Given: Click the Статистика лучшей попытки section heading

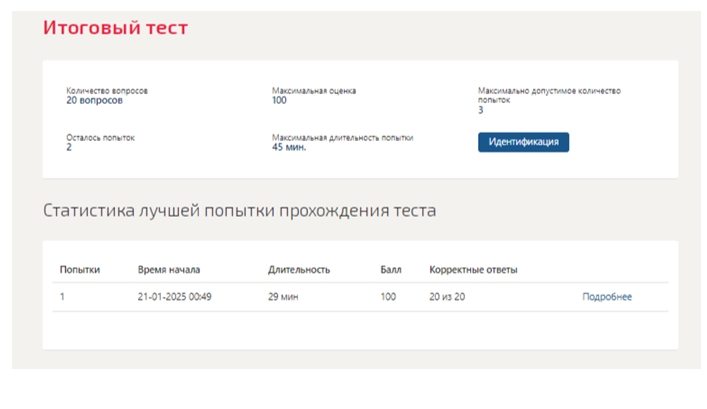Looking at the screenshot, I should tap(239, 211).
